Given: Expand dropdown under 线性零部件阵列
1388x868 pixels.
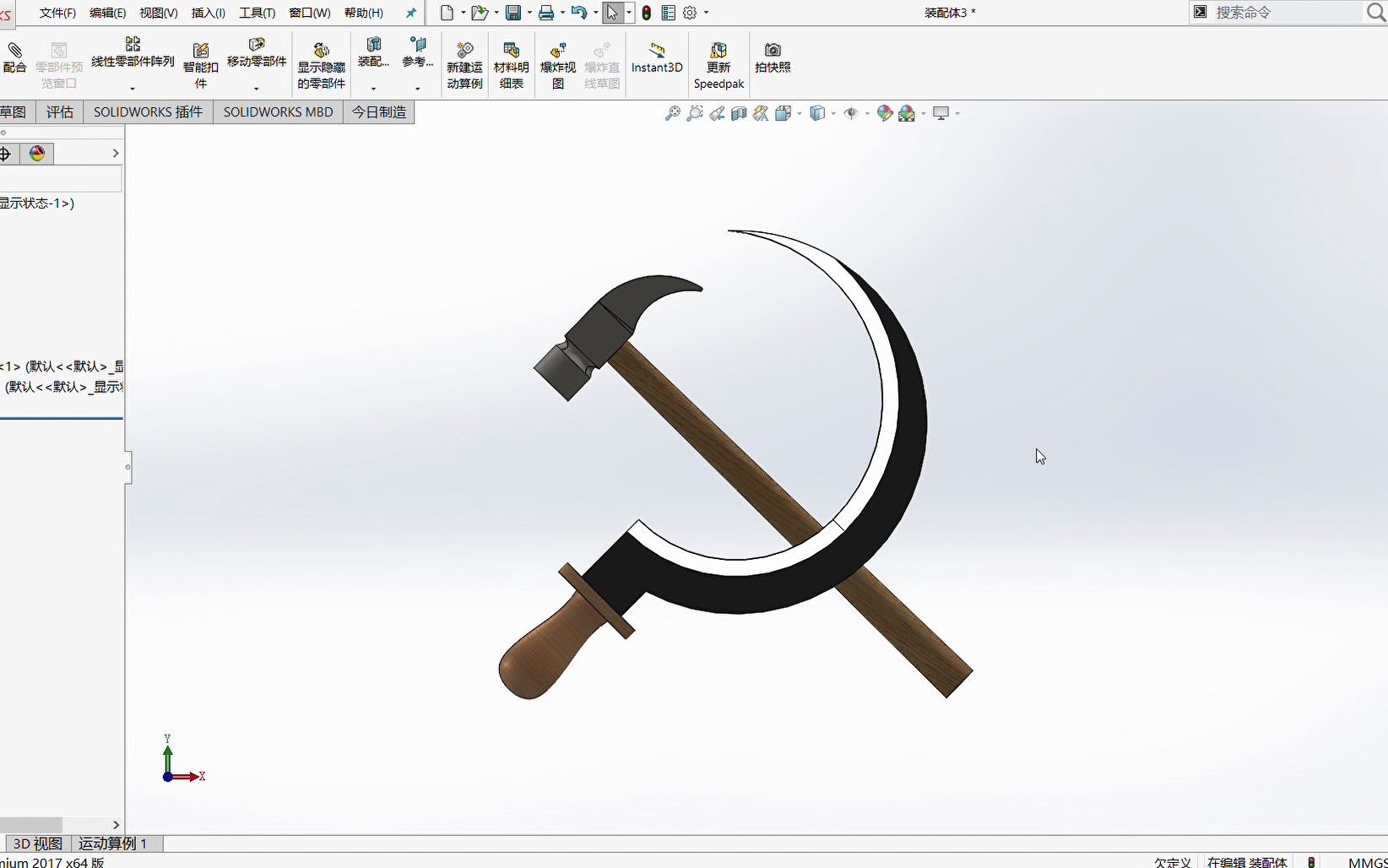Looking at the screenshot, I should (x=133, y=88).
